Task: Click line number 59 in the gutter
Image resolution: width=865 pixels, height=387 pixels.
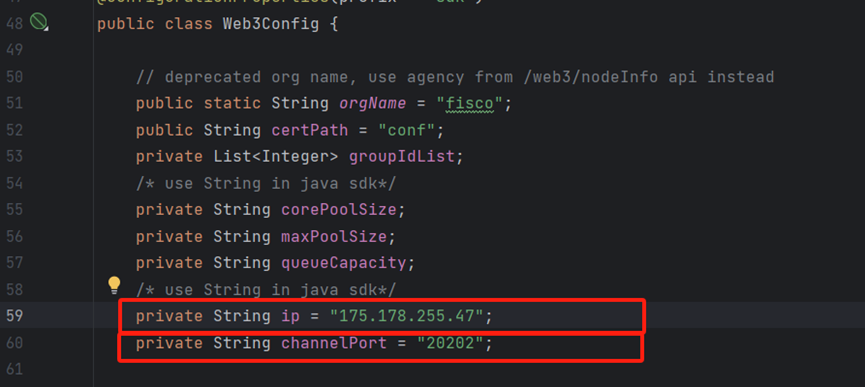Action: coord(14,315)
